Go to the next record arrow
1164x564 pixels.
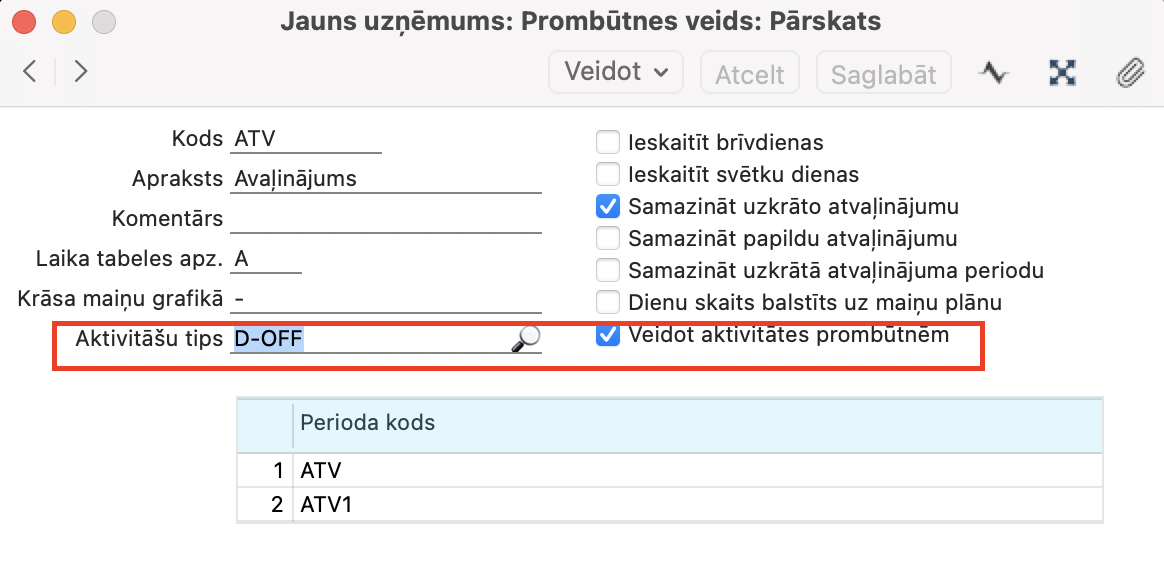[81, 71]
